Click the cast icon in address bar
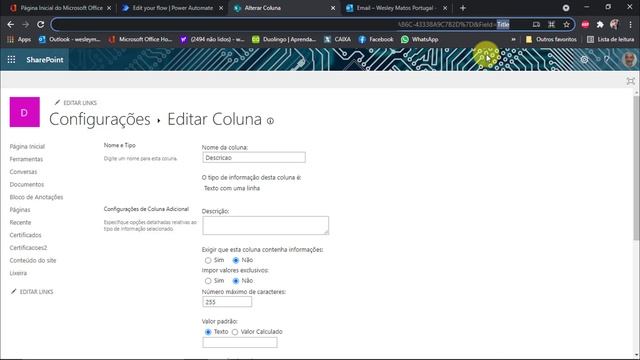The width and height of the screenshot is (640, 360). coord(536,24)
